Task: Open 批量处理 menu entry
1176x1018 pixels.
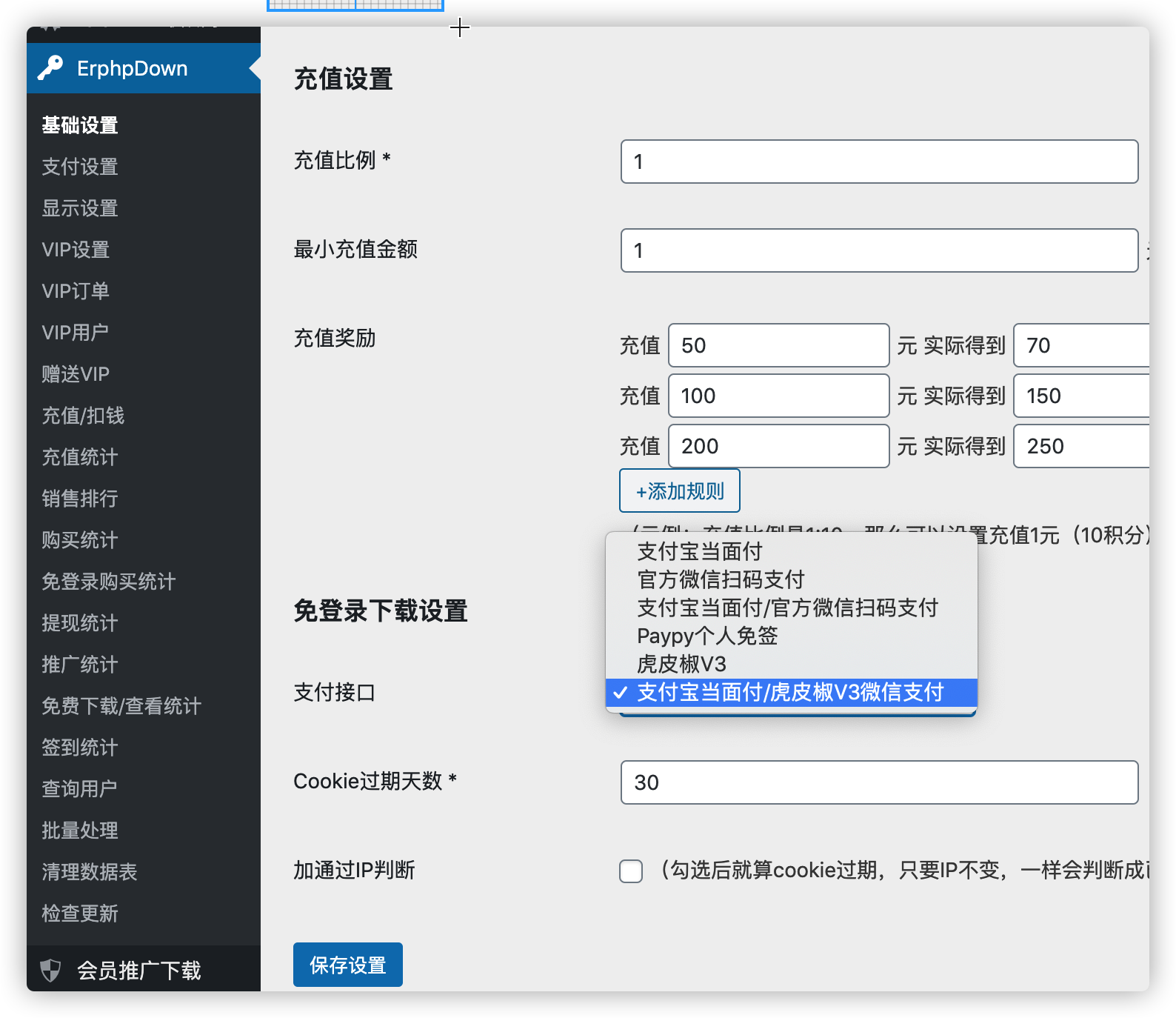Action: point(80,831)
